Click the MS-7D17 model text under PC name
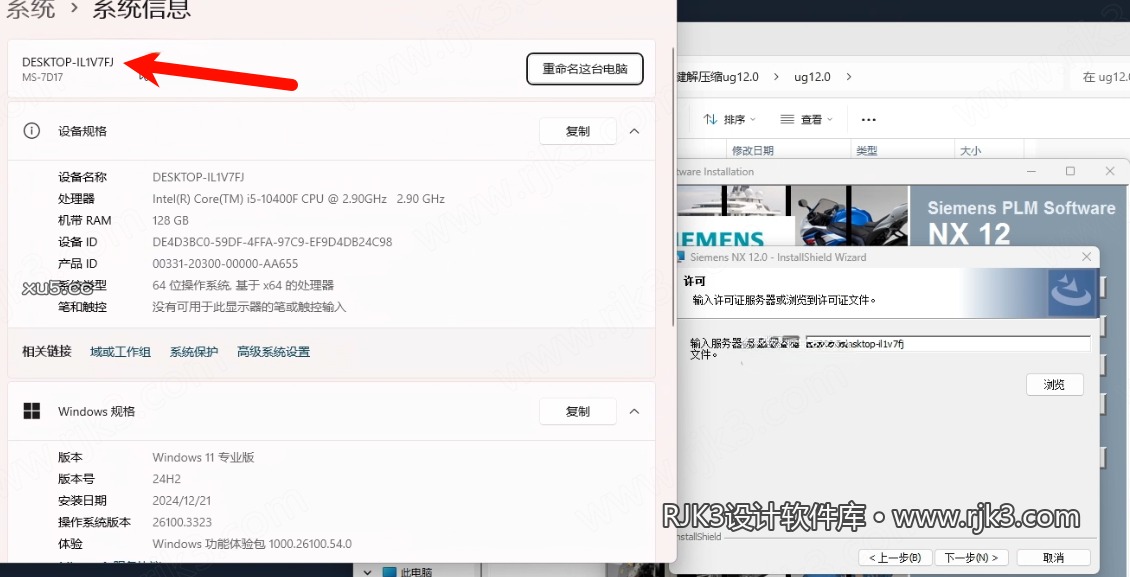 point(43,78)
